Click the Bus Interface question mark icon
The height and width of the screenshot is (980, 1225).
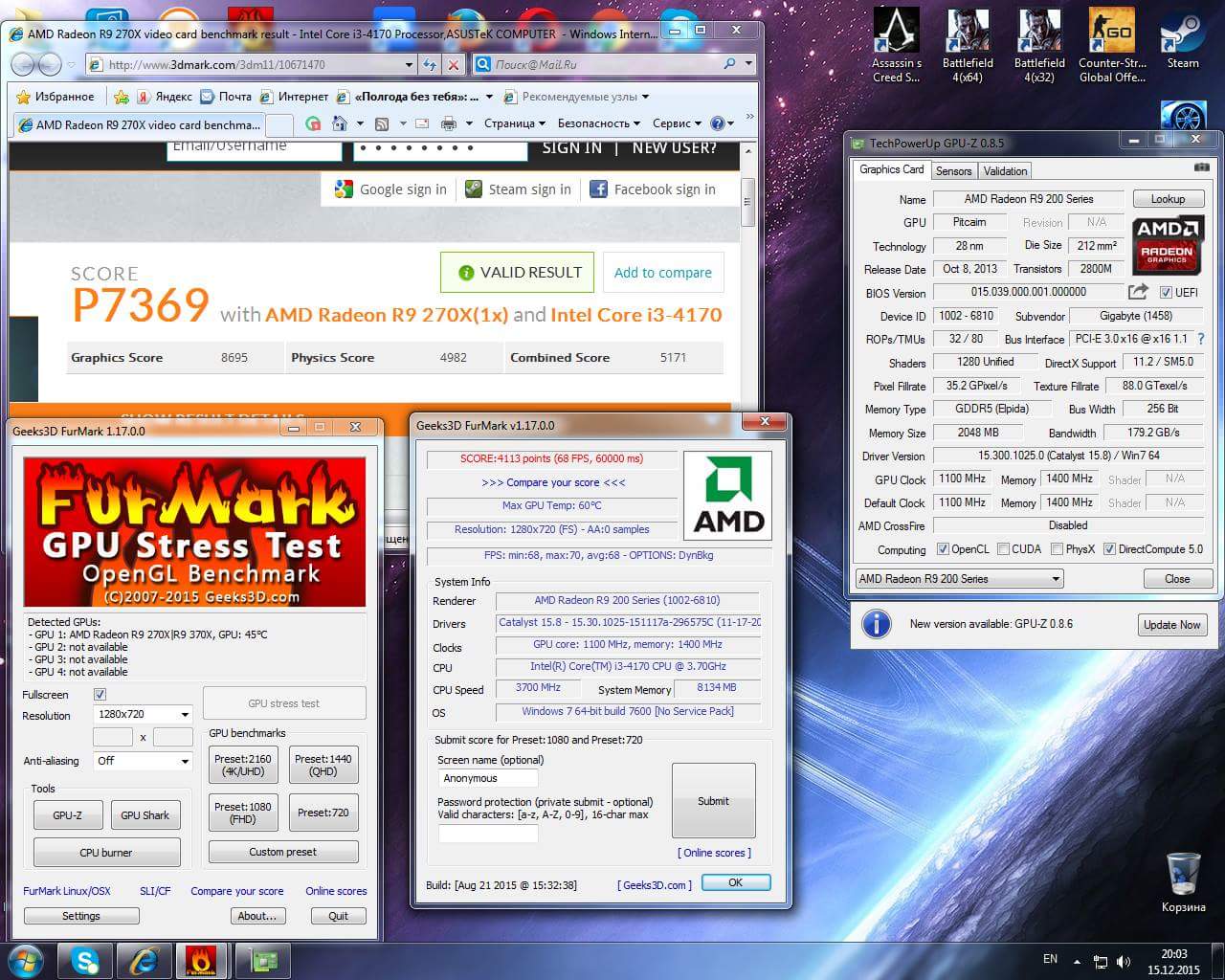coord(1201,339)
